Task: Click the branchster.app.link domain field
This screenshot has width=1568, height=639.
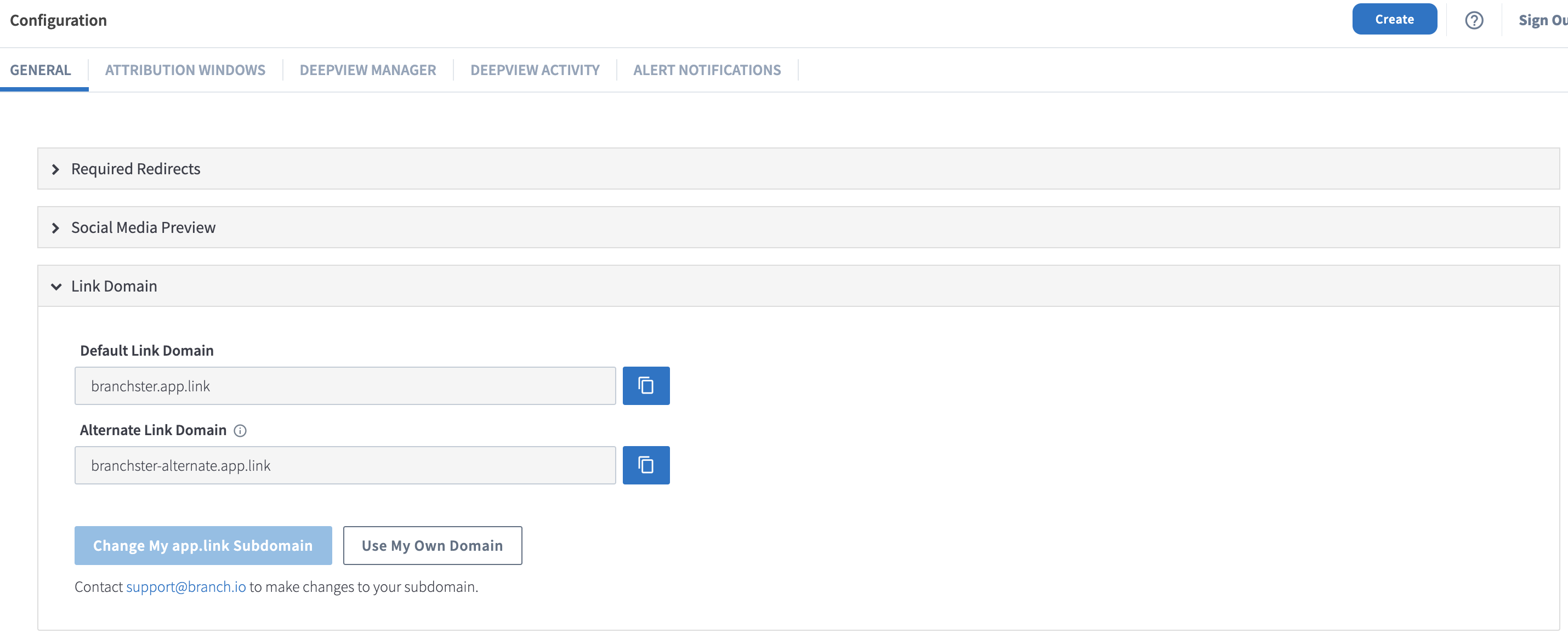Action: [345, 386]
